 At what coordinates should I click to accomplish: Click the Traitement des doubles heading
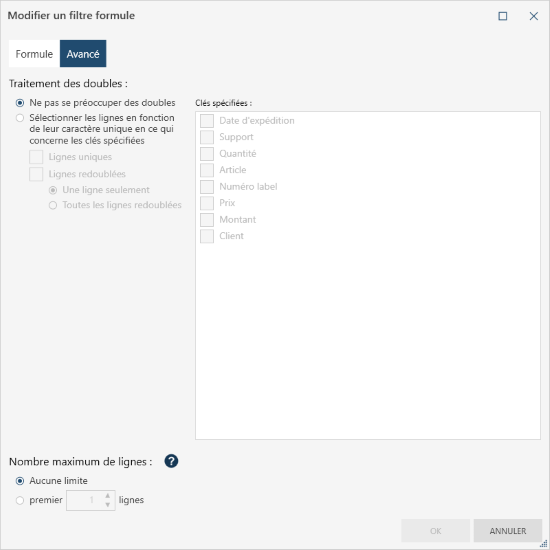[68, 83]
